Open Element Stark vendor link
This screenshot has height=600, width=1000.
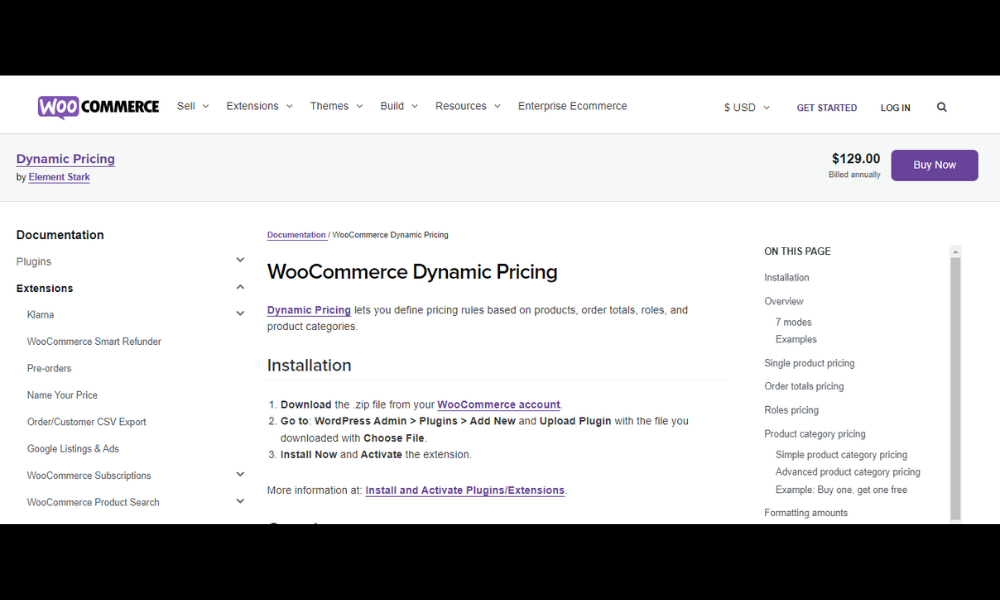[59, 177]
